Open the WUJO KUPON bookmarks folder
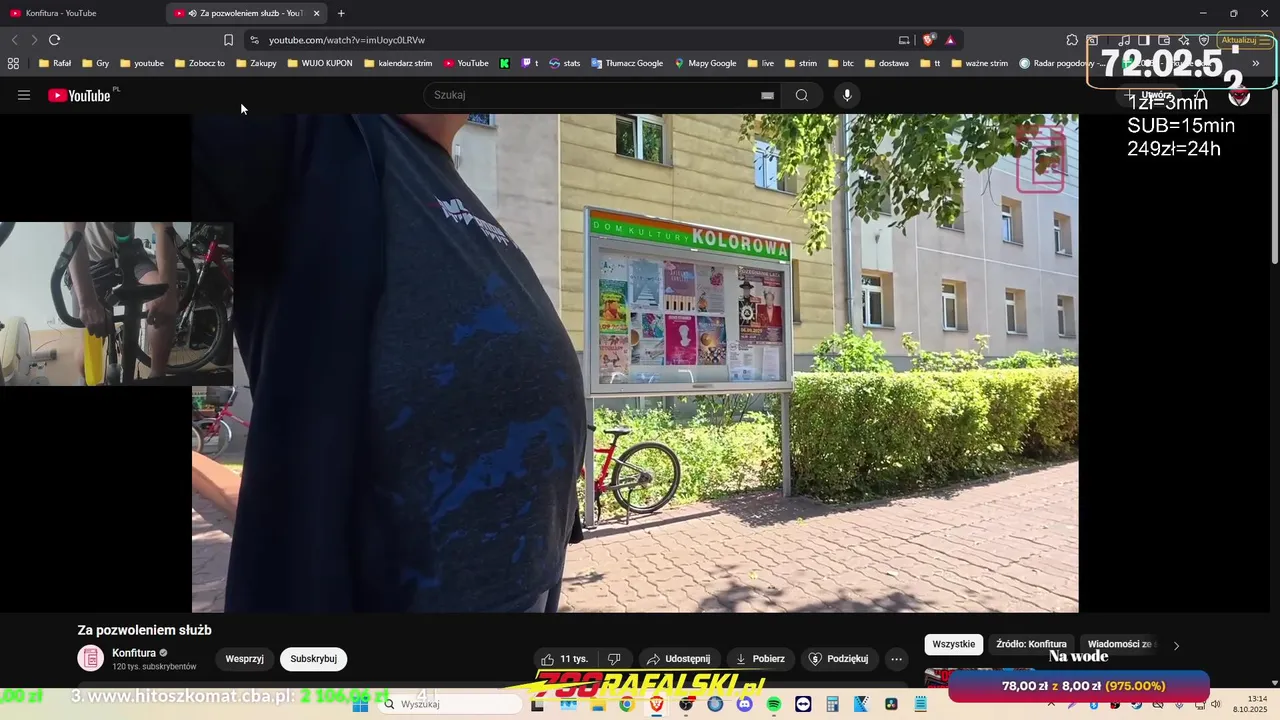The width and height of the screenshot is (1280, 720). [x=320, y=63]
